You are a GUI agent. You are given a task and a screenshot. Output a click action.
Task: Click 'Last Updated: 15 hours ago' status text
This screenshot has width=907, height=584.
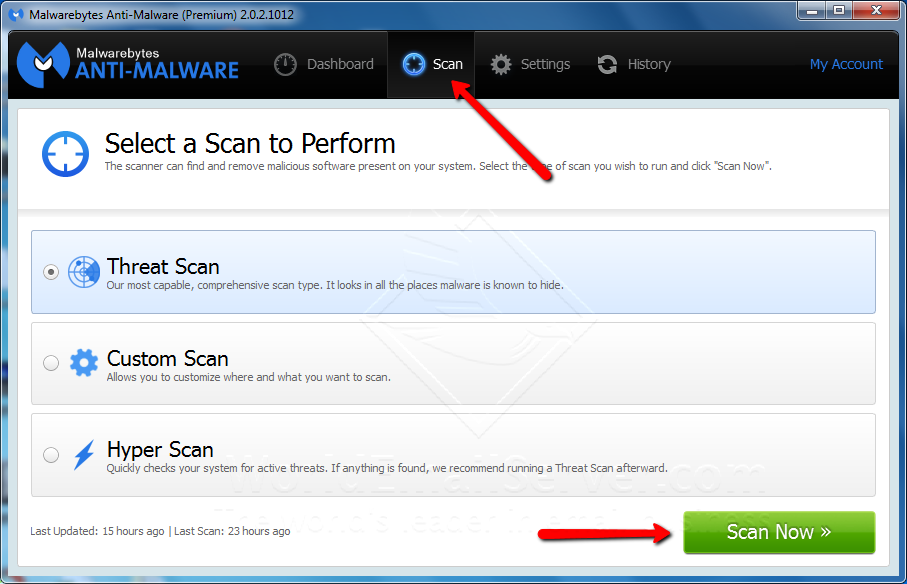coord(97,531)
